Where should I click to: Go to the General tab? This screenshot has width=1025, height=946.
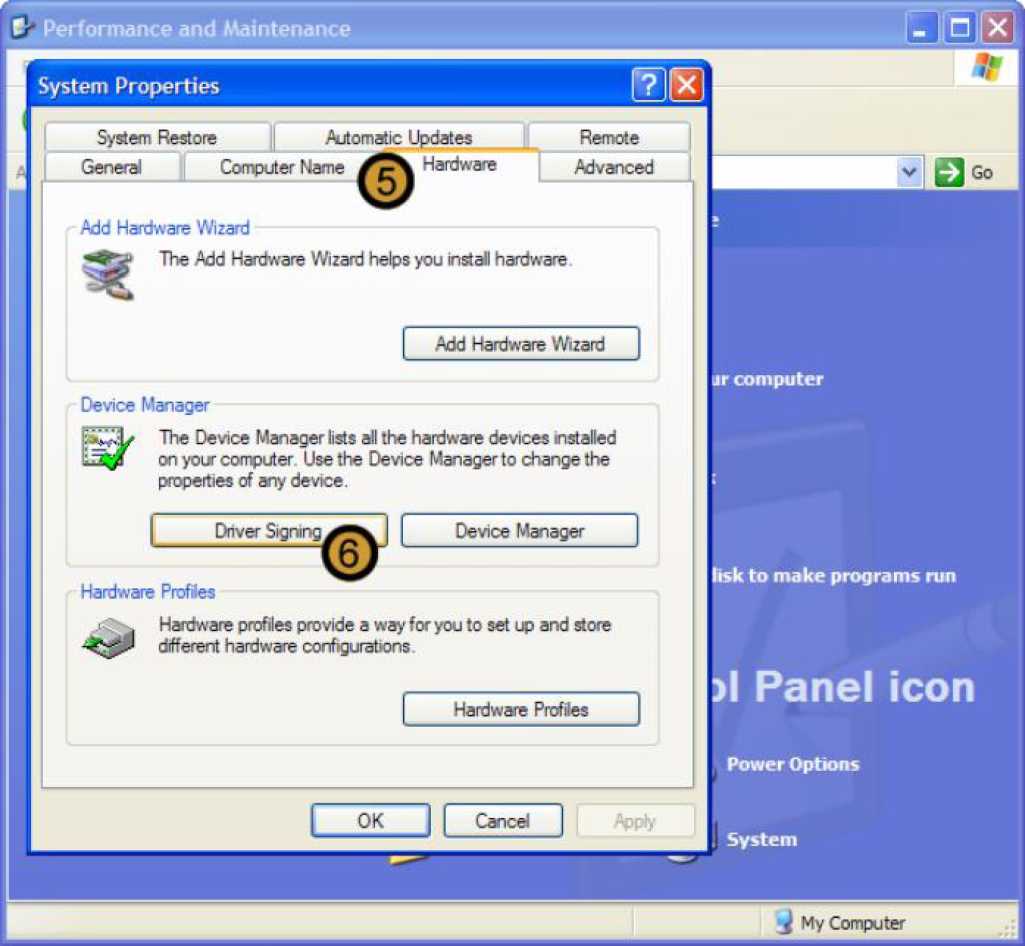(x=112, y=167)
